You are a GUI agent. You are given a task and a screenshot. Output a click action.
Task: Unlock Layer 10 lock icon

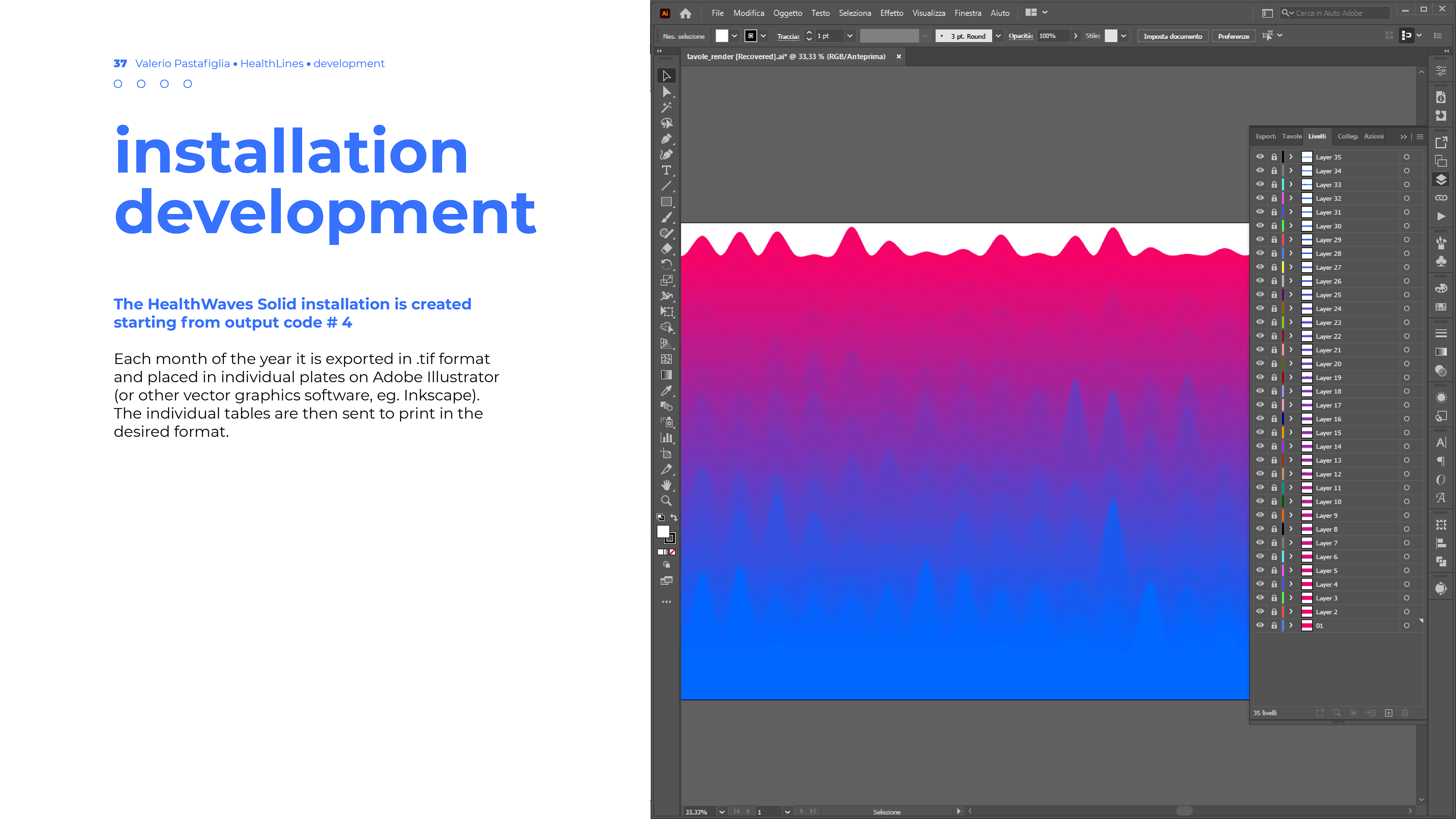(1274, 501)
